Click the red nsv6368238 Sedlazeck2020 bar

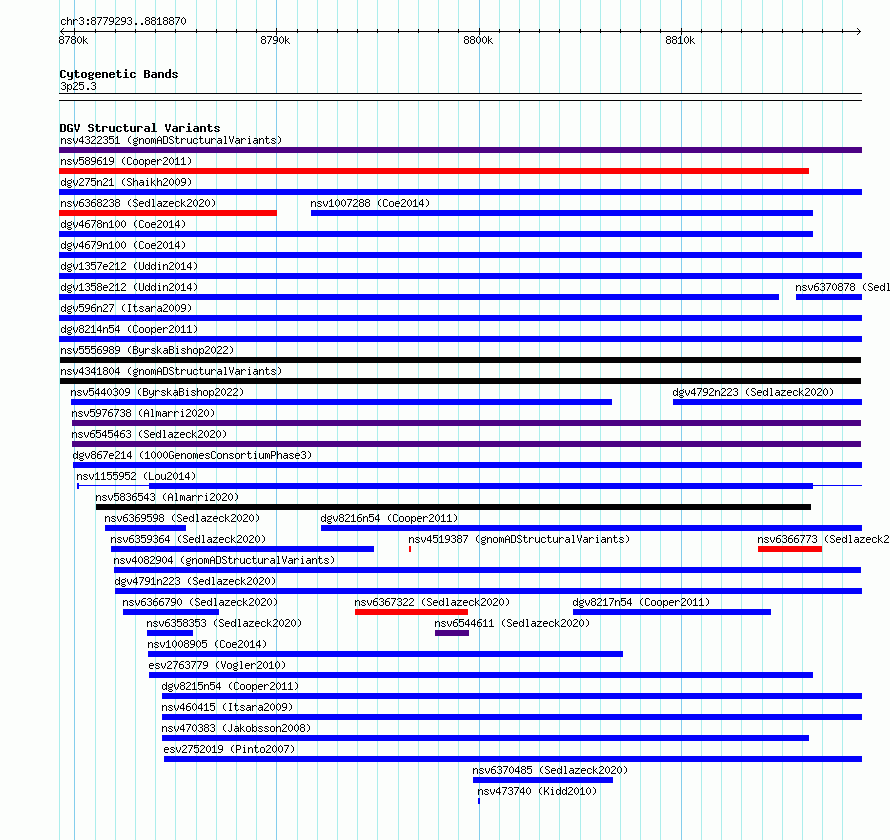point(168,213)
